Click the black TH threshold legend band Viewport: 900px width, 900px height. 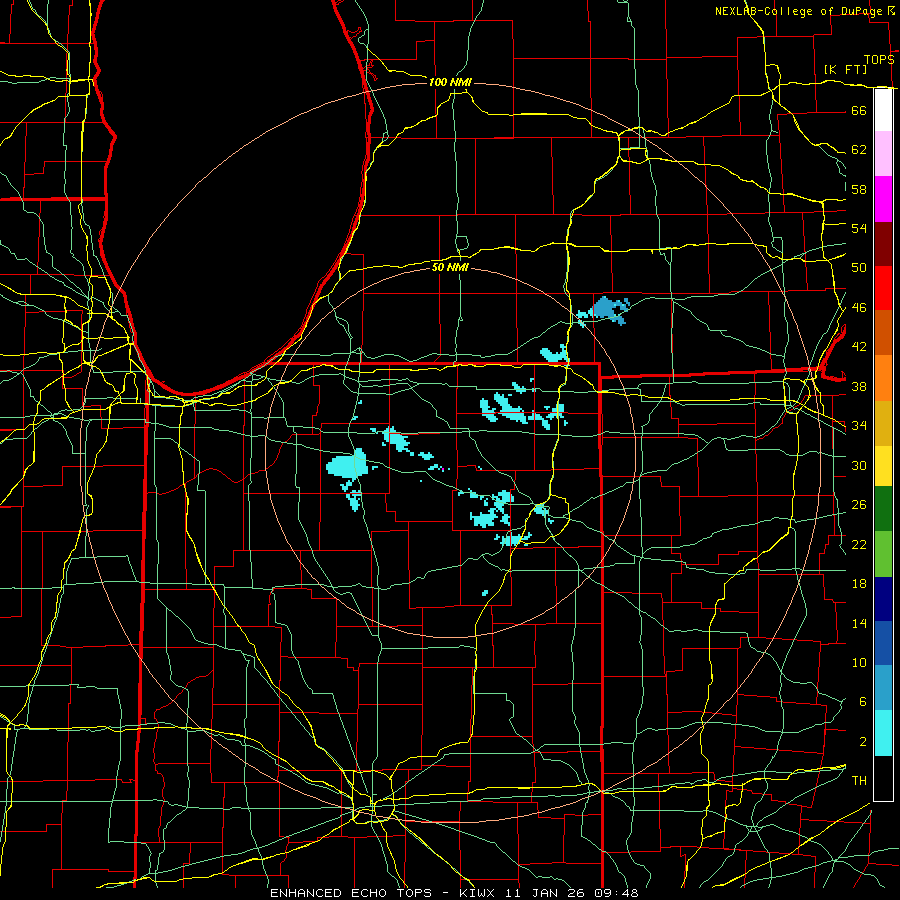(x=883, y=778)
